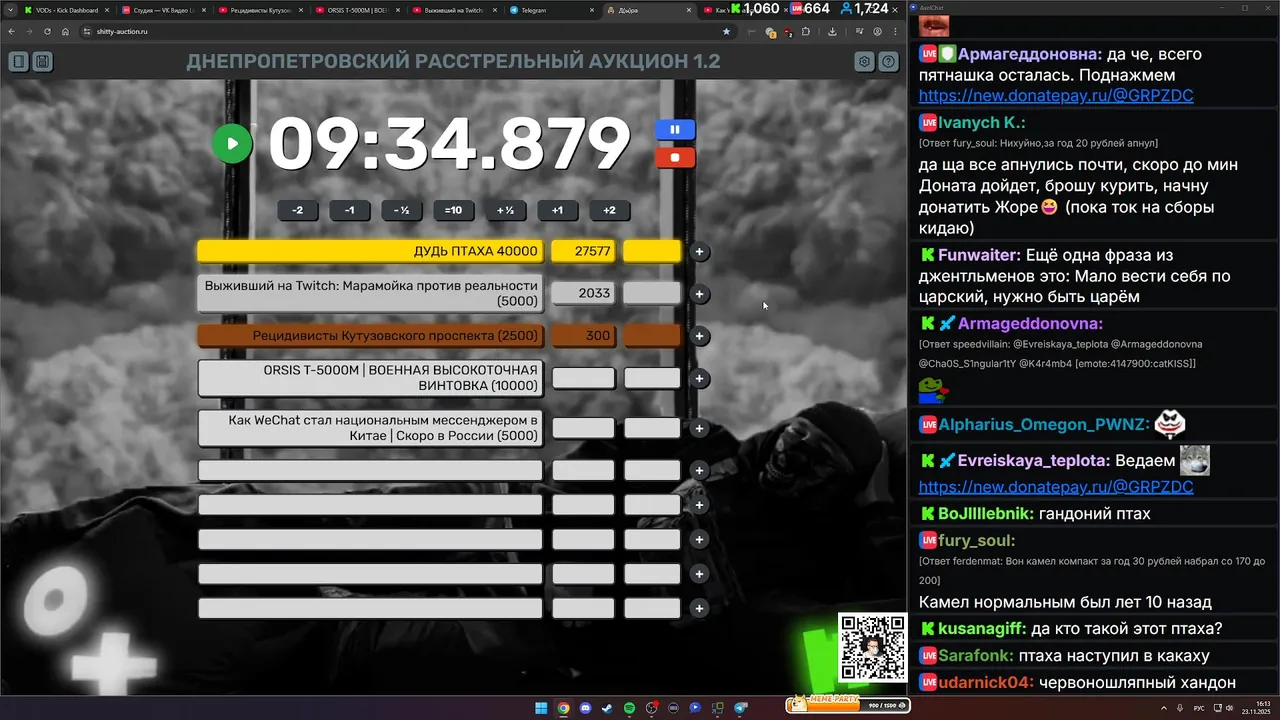
Task: Open browser downloads icon
Action: pos(832,32)
